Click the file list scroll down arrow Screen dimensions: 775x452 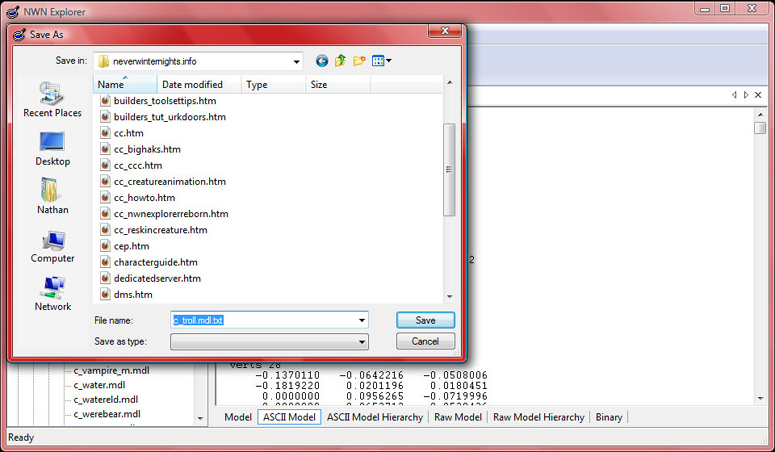(449, 297)
